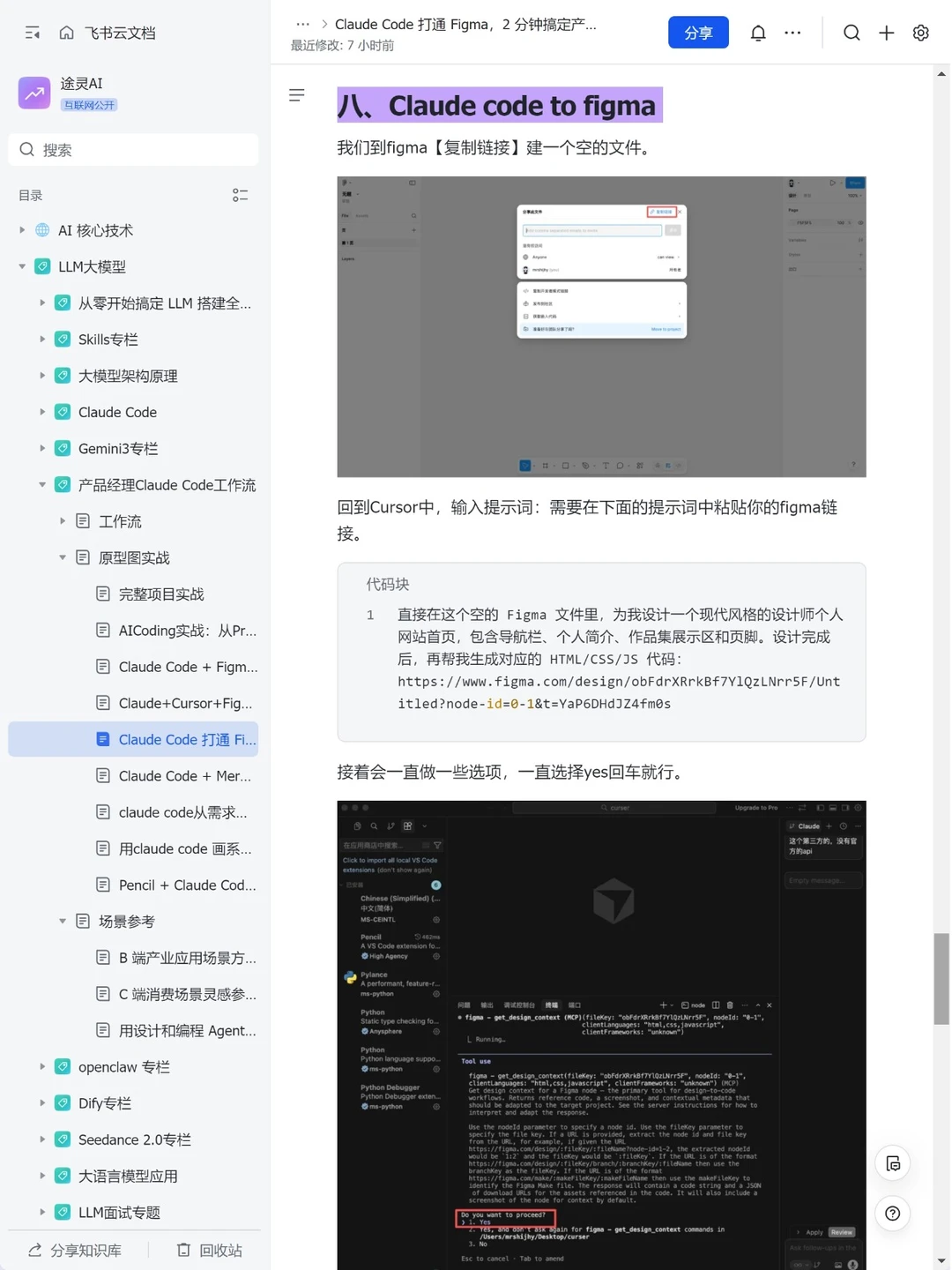Image resolution: width=952 pixels, height=1270 pixels.
Task: Open the Cursor terminal screenshot
Action: pos(601,1035)
